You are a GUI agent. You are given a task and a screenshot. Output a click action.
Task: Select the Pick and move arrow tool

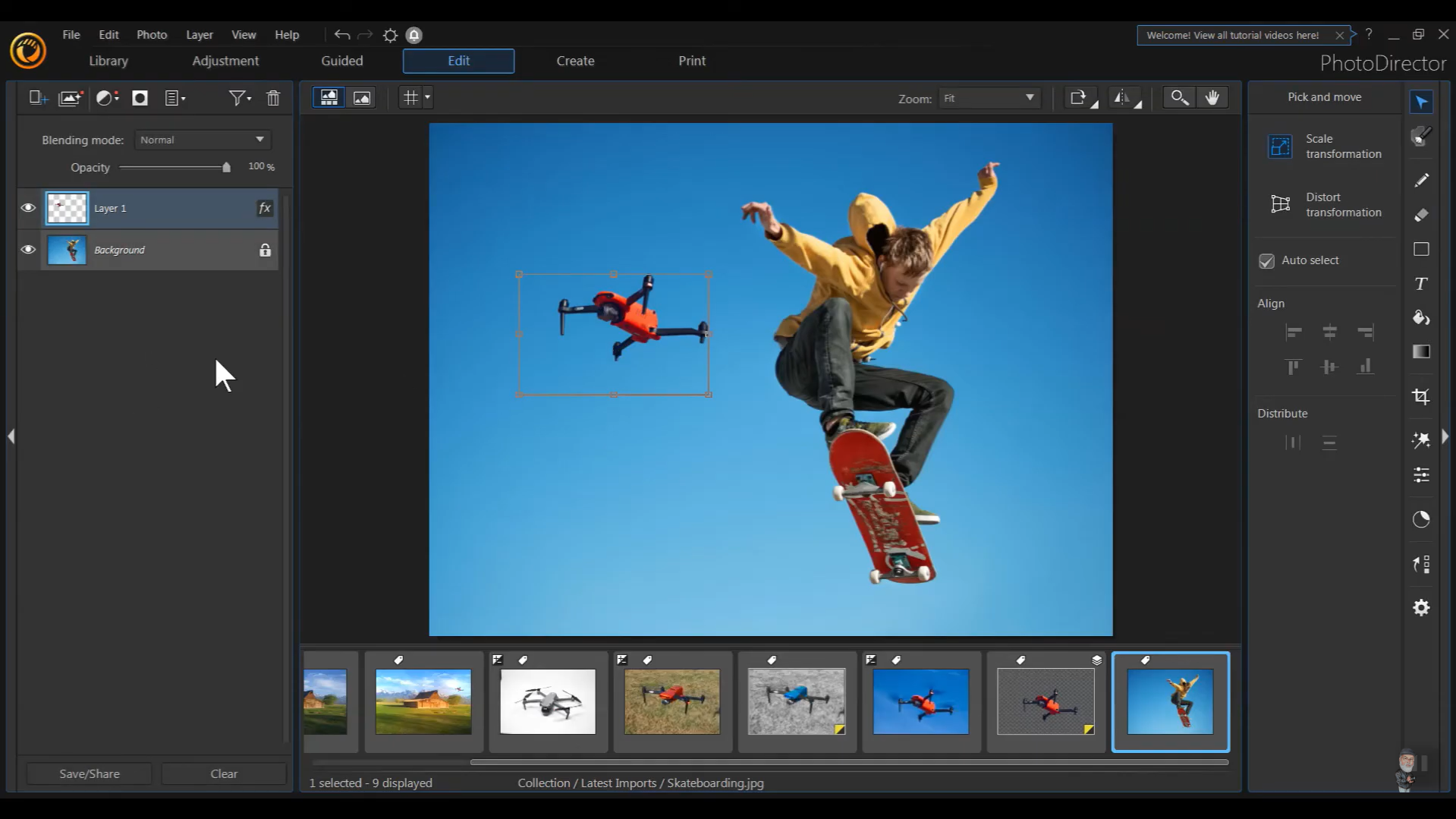click(x=1421, y=101)
